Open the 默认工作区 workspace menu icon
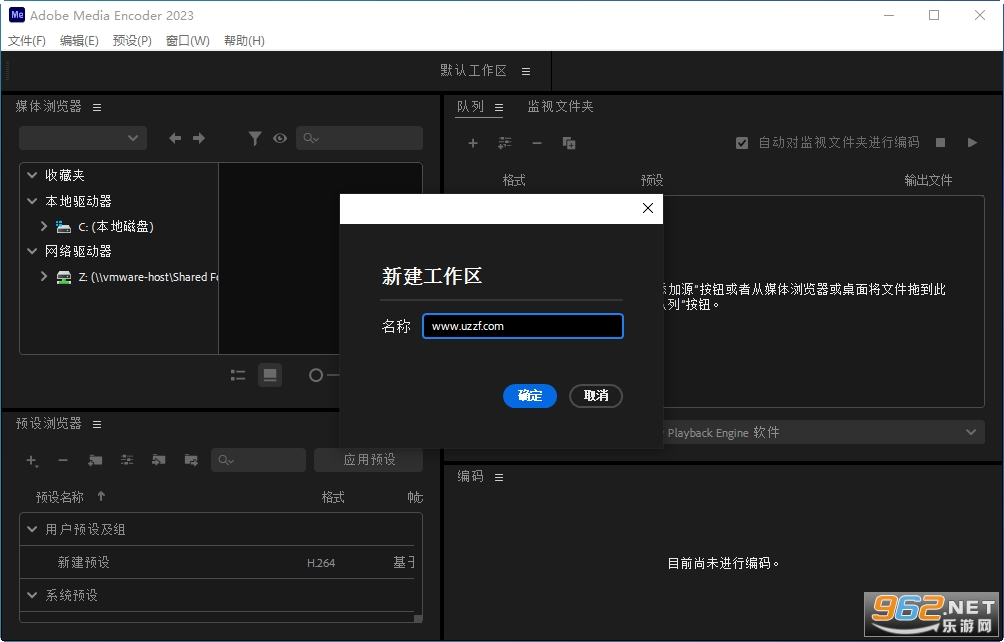This screenshot has height=642, width=1004. click(526, 72)
